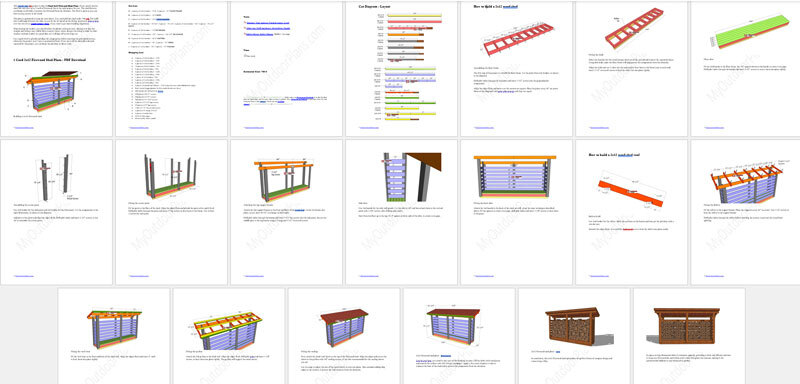The height and width of the screenshot is (384, 800).
Task: Open the brown roofing page thumbnail
Action: [x=344, y=336]
